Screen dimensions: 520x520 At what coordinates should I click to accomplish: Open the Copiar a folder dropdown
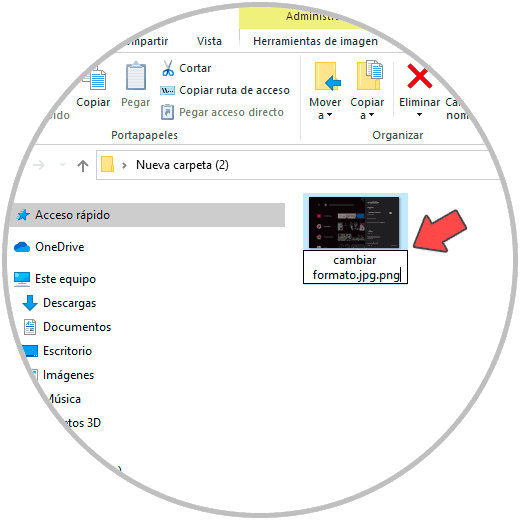[367, 90]
